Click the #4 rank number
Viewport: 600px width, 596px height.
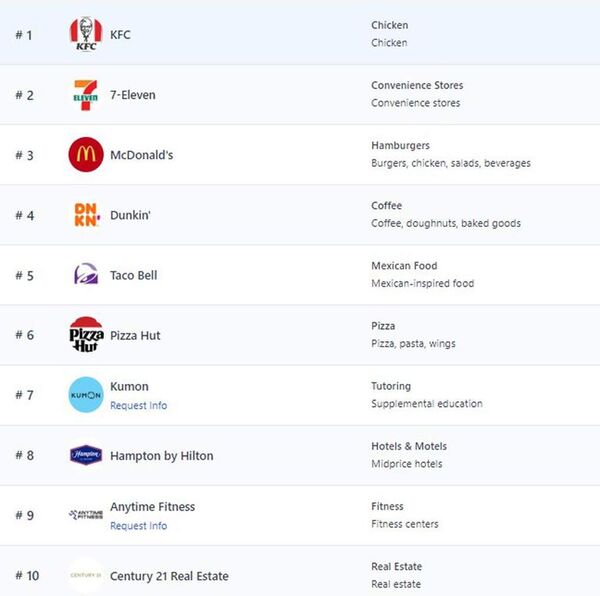pos(25,215)
